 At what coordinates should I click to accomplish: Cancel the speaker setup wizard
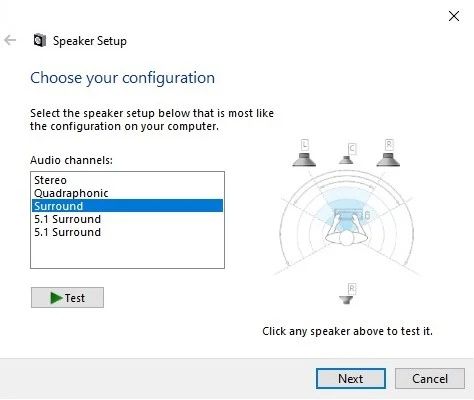point(430,379)
